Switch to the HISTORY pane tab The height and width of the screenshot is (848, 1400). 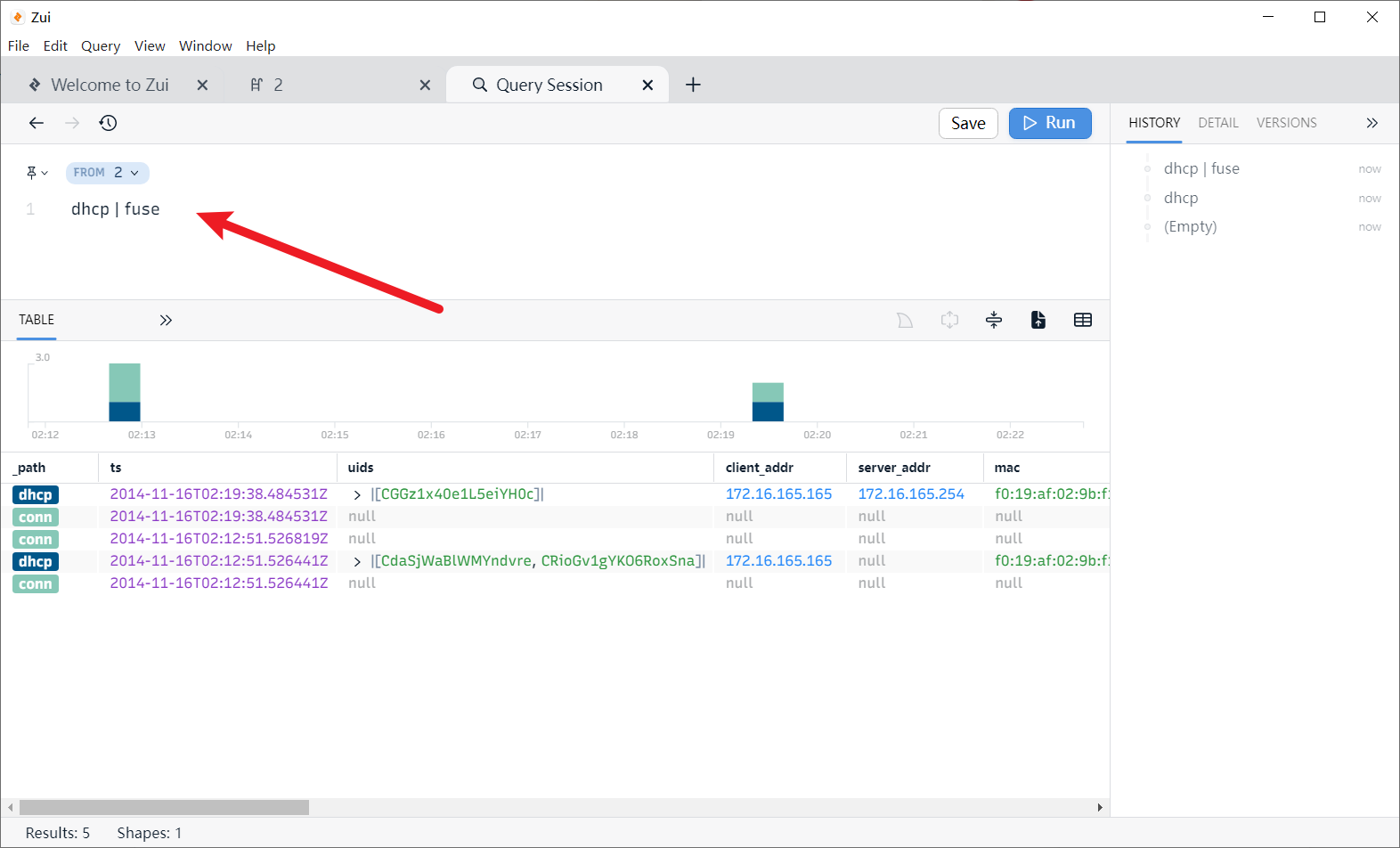(x=1154, y=123)
